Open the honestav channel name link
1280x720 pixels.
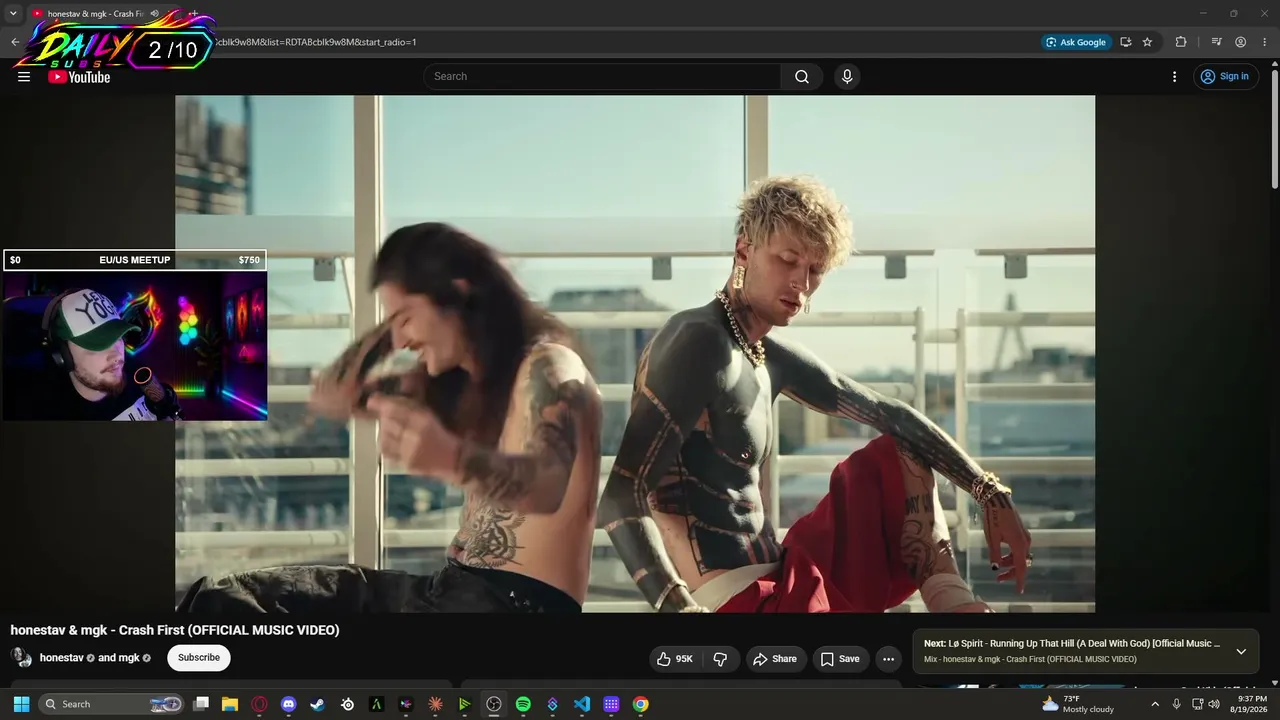point(61,658)
